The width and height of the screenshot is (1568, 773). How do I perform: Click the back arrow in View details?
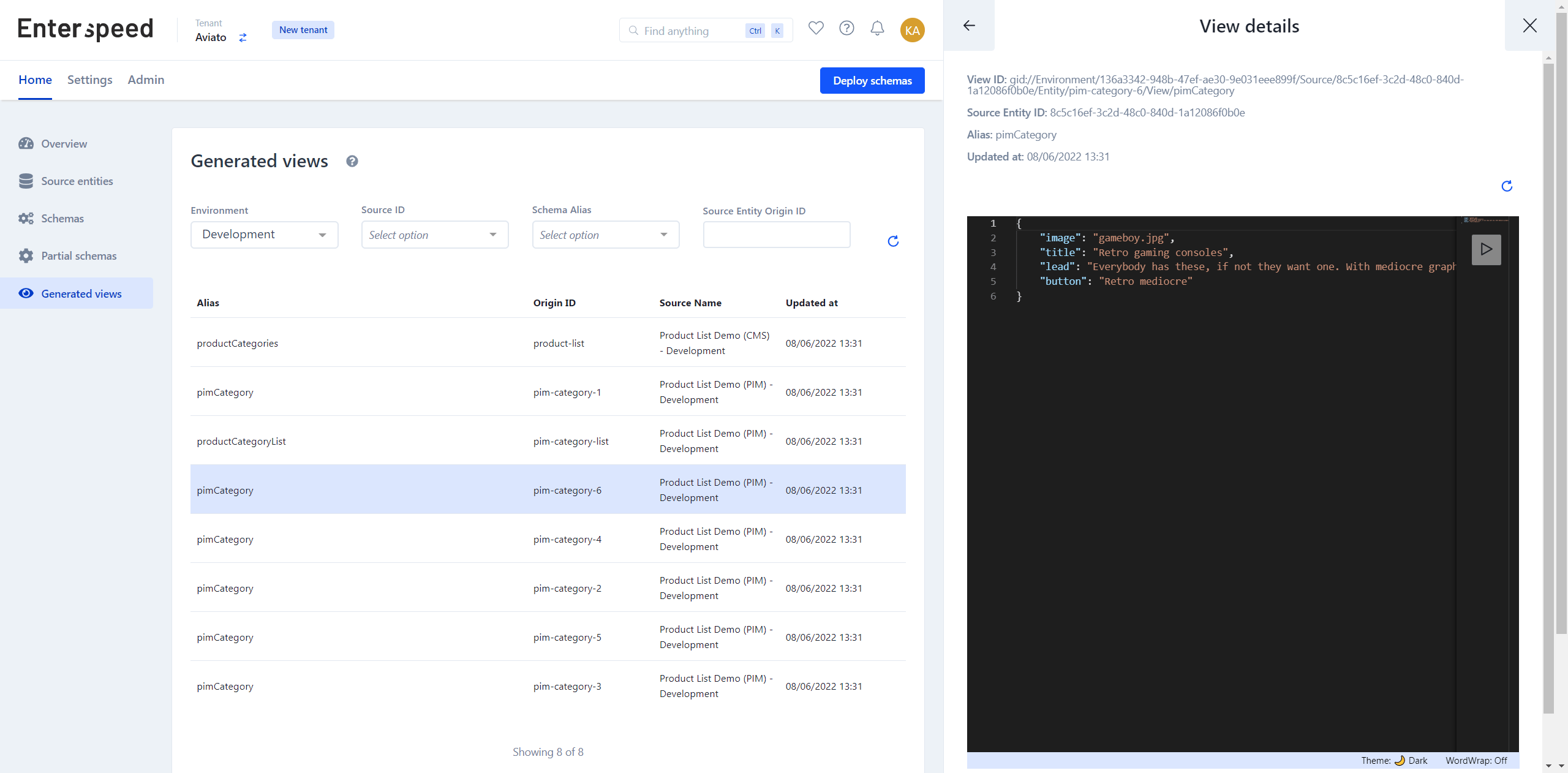[x=969, y=26]
